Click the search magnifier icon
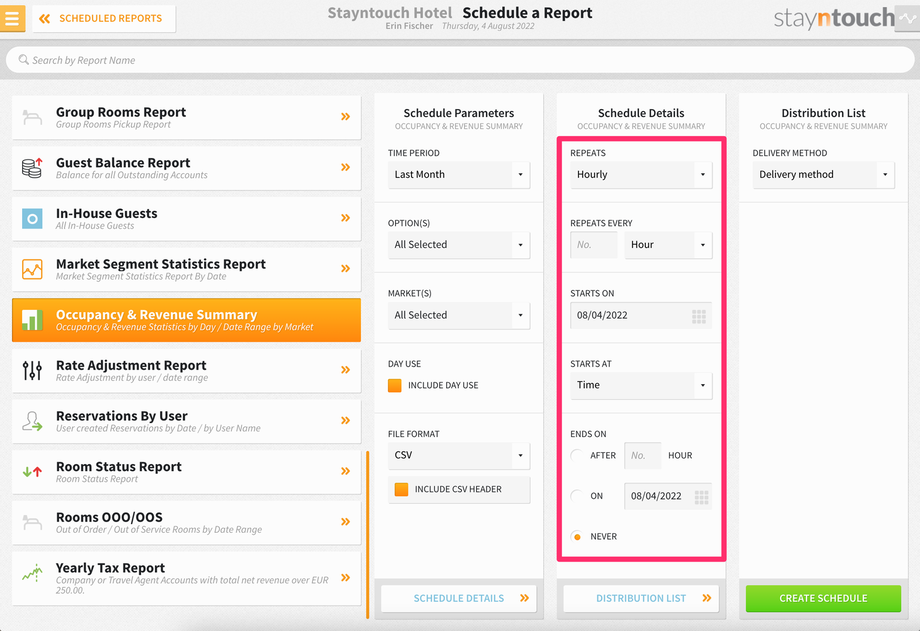The image size is (920, 631). [23, 60]
